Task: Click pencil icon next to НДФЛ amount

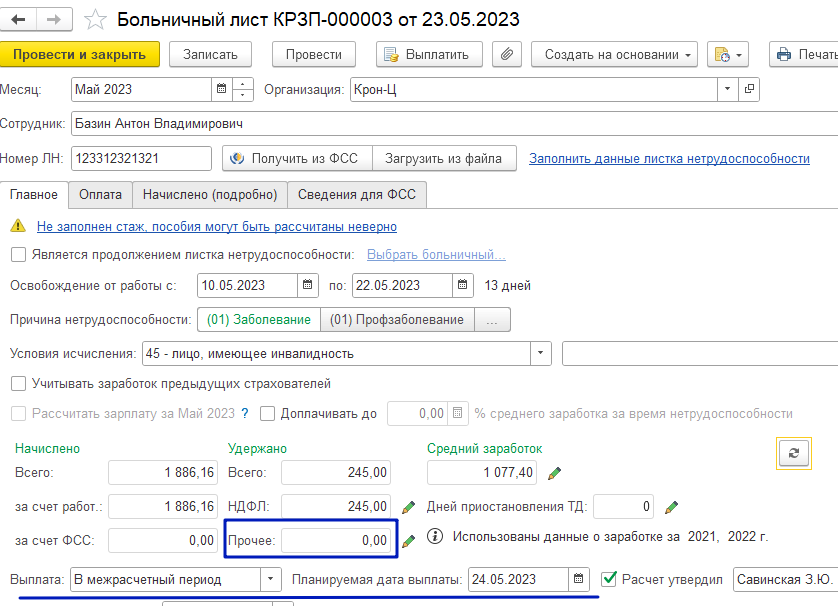Action: [408, 507]
